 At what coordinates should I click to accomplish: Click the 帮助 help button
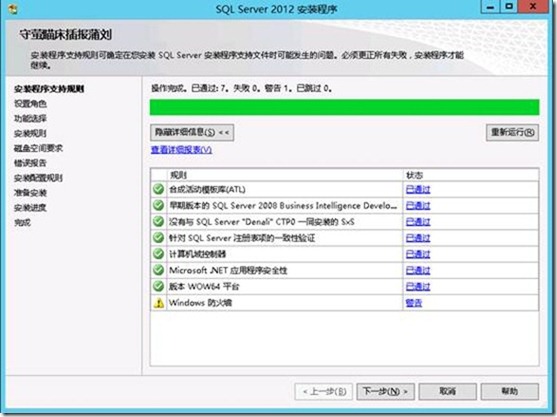pos(510,391)
